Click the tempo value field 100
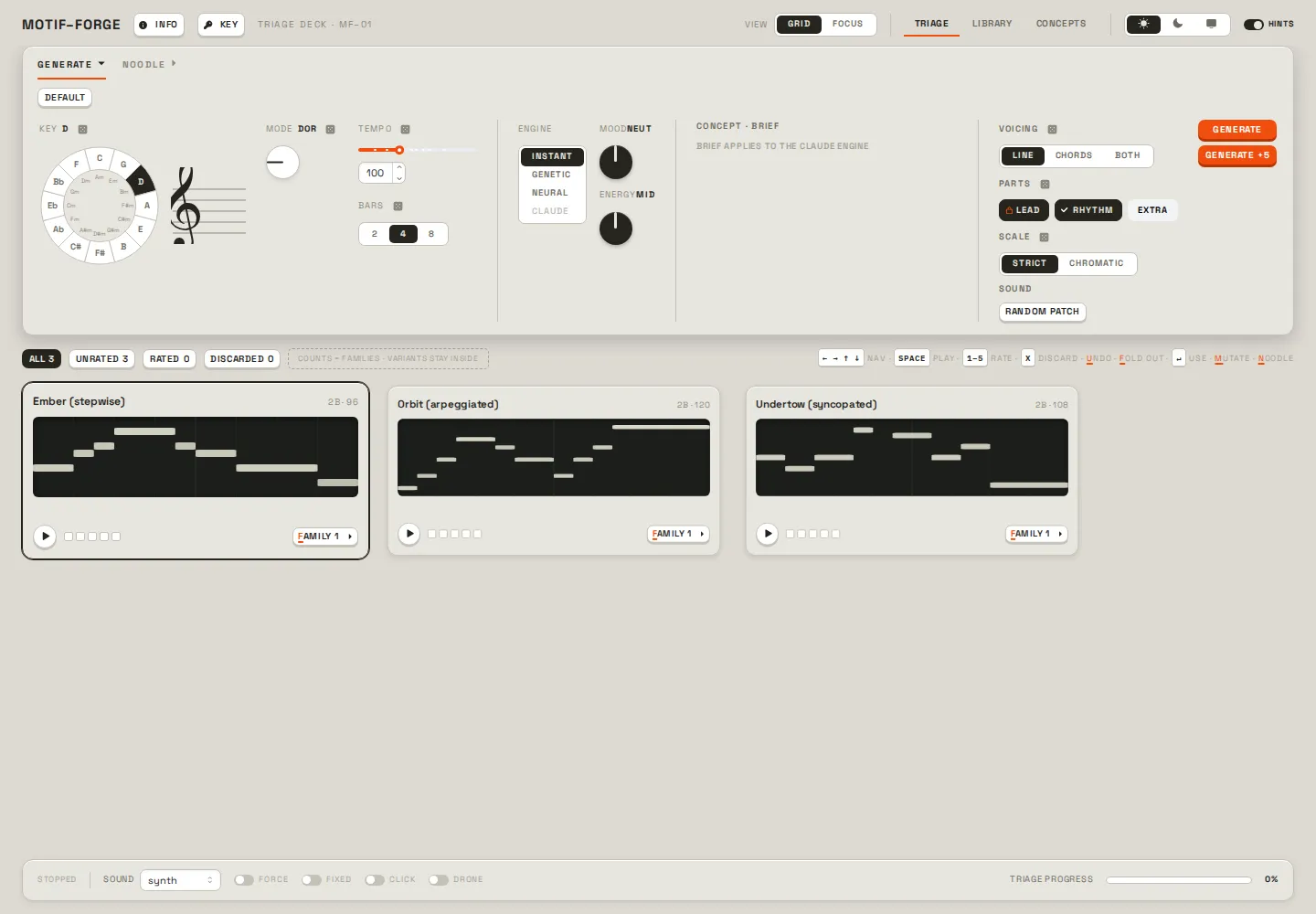Screen dimensions: 1316x914 376,173
